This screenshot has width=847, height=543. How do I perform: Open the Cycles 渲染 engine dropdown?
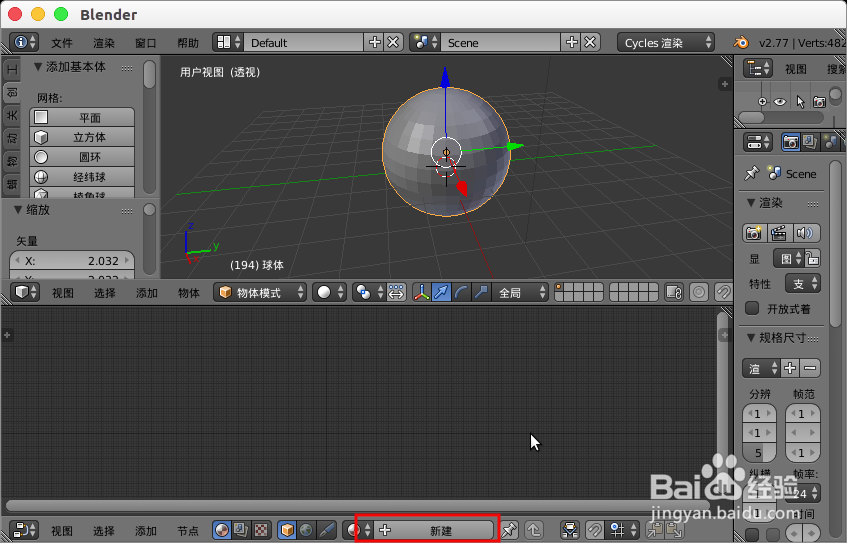coord(666,43)
